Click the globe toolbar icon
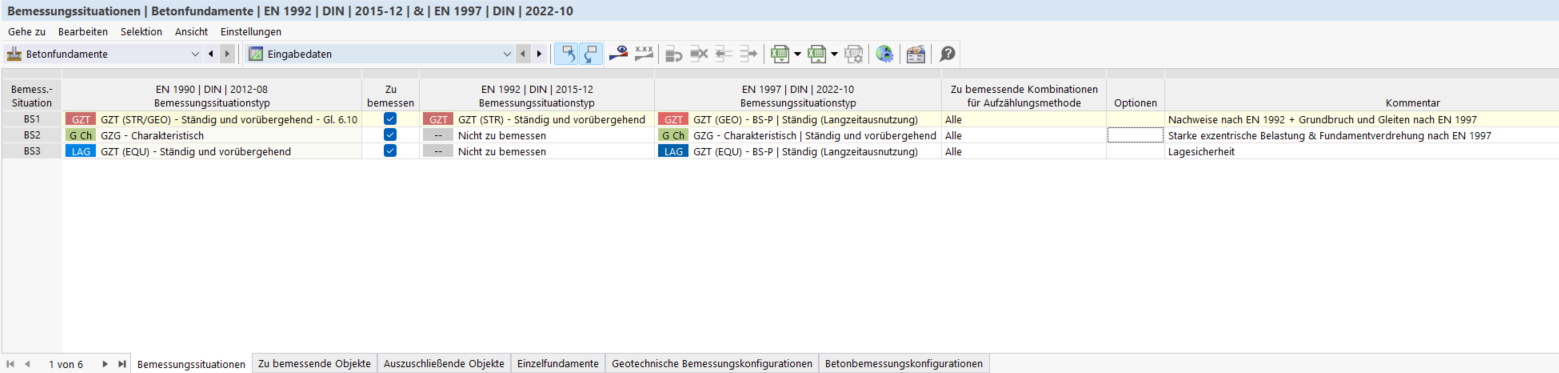The image size is (1559, 373). tap(884, 54)
